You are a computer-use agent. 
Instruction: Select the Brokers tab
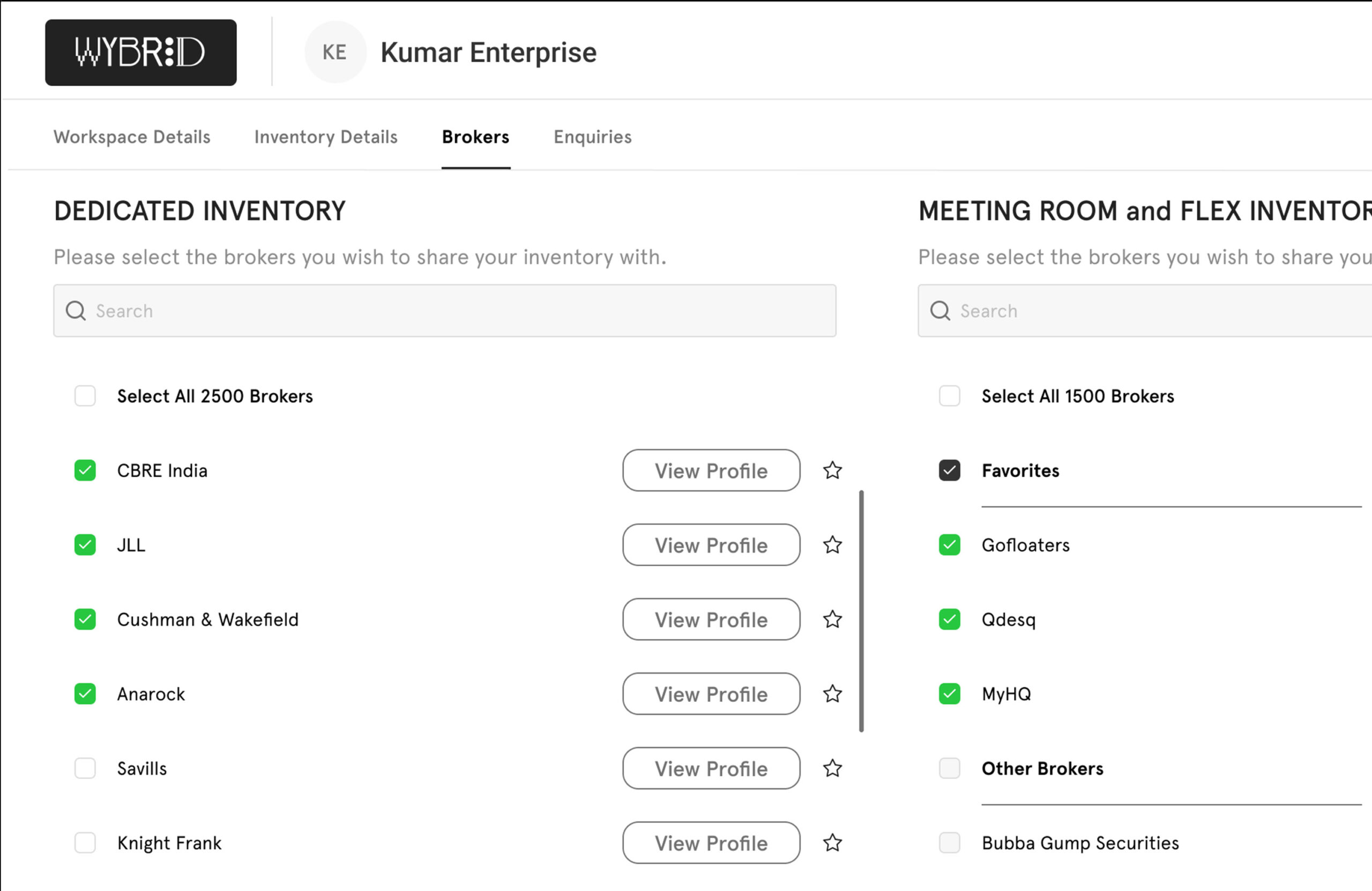pyautogui.click(x=475, y=137)
